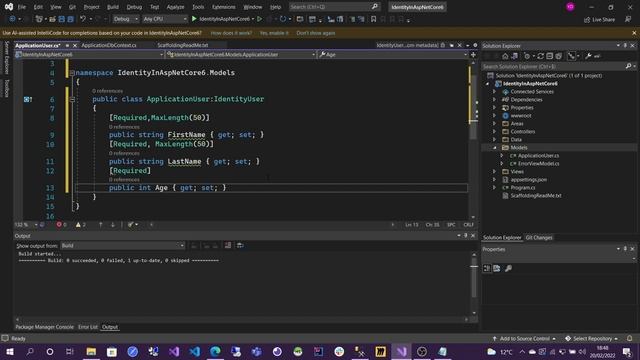Click Select Repository in status bar

tap(592, 338)
